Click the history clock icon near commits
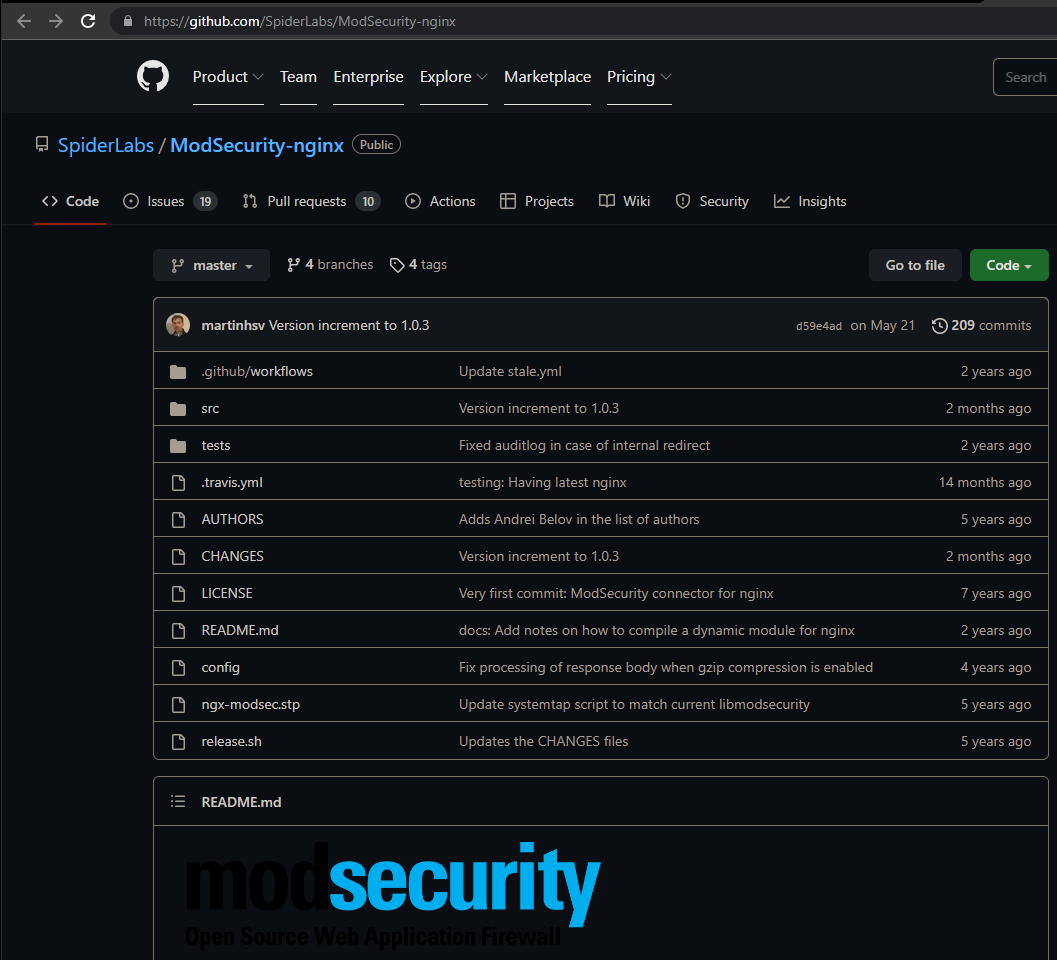 coord(939,326)
